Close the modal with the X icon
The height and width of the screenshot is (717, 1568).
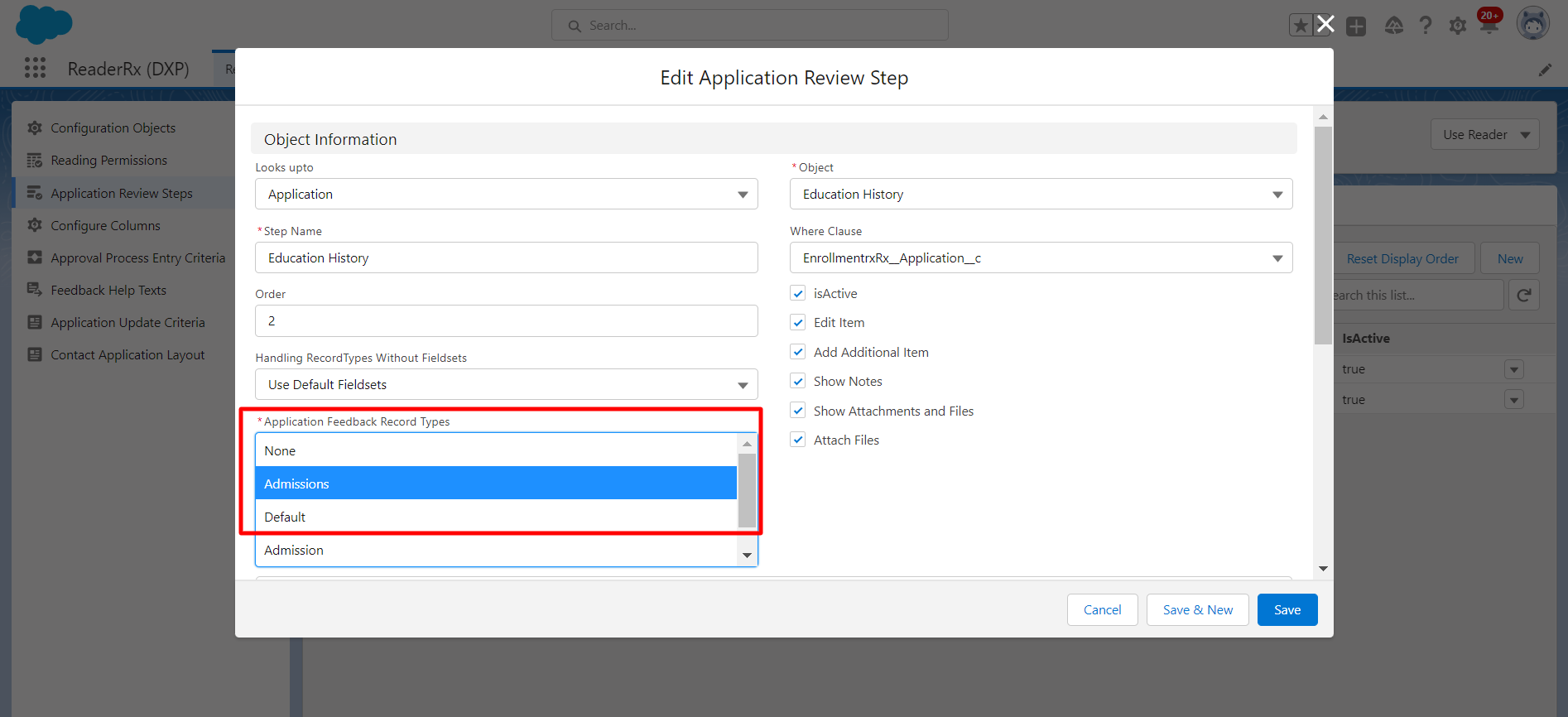[x=1325, y=24]
